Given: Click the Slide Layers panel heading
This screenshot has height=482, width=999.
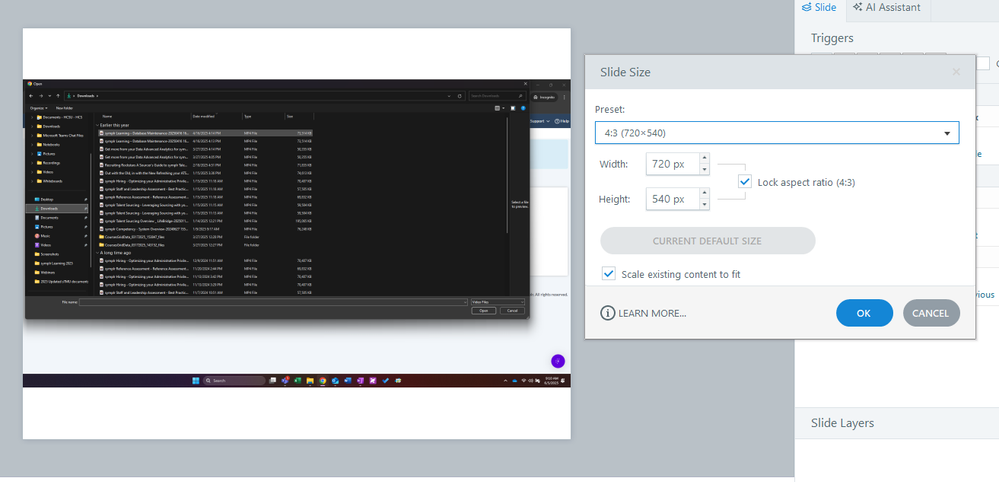Looking at the screenshot, I should pos(842,423).
